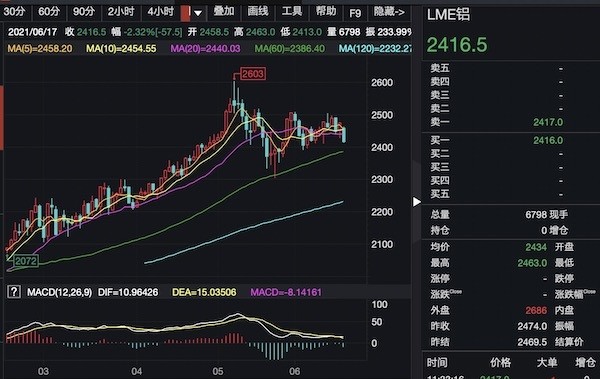This screenshot has width=600, height=379.
Task: Click the MA(10)=2454.55 indicator label
Action: coord(121,49)
